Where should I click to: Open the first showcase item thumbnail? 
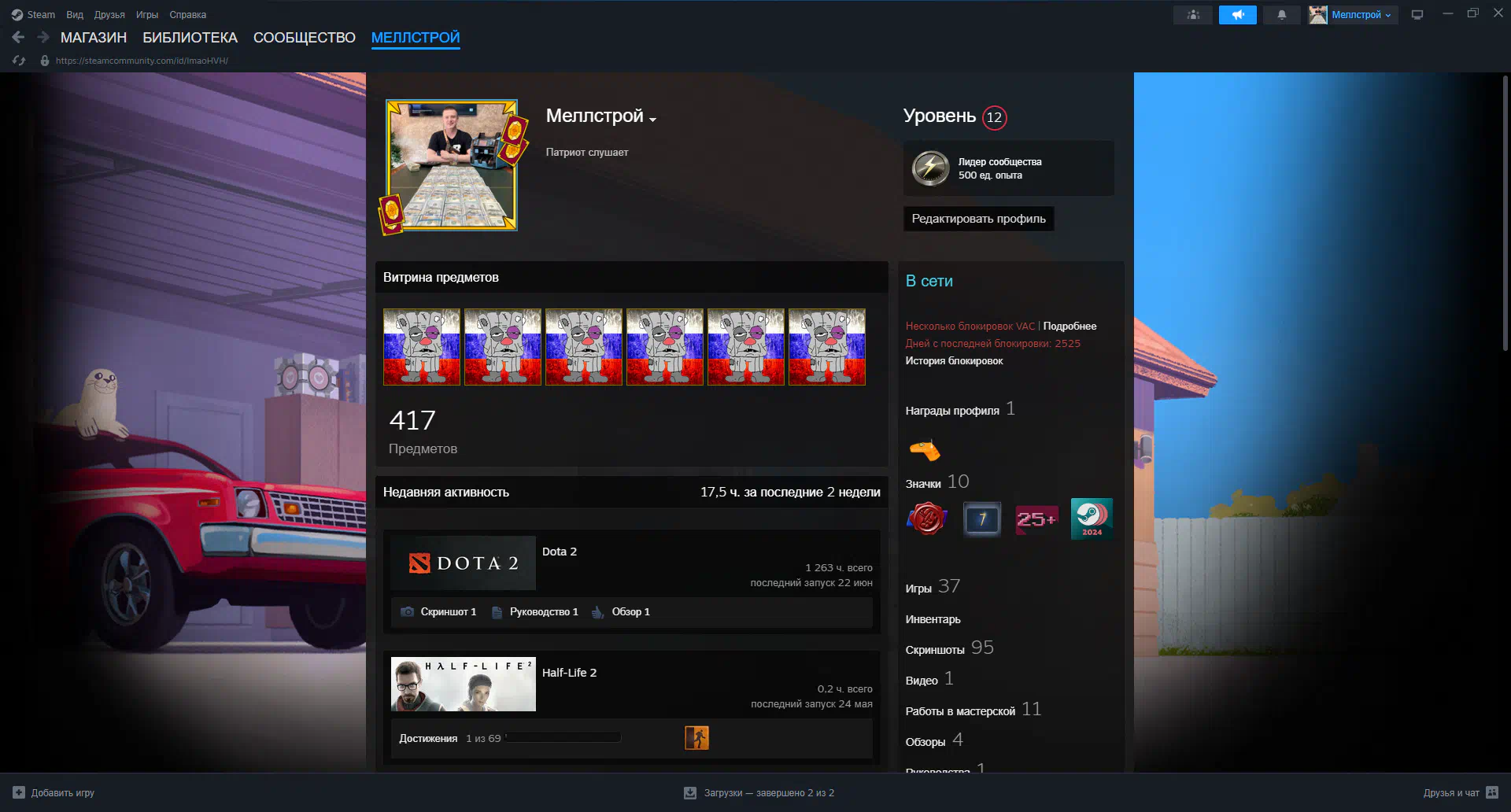[422, 347]
